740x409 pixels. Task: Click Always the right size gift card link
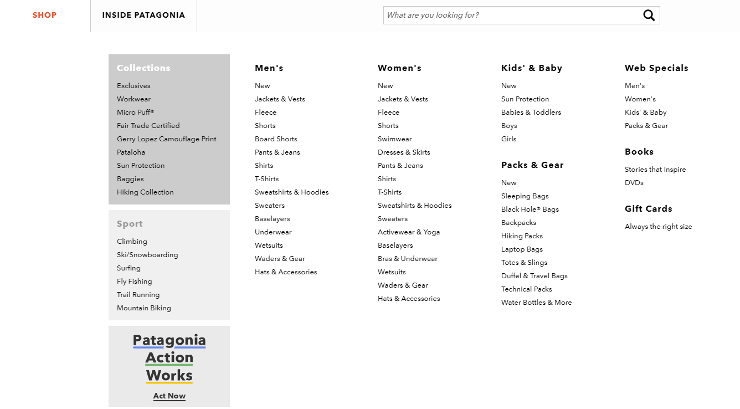658,227
